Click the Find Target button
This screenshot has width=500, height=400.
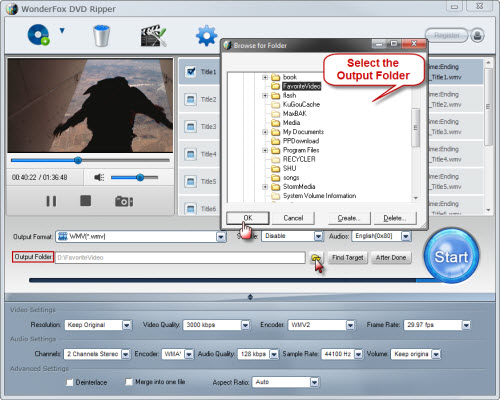(x=347, y=257)
